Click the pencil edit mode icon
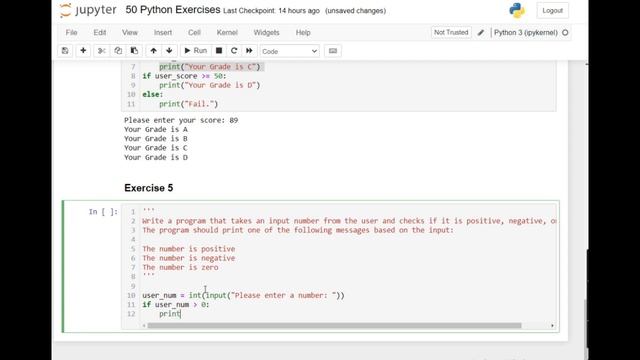 pos(481,33)
